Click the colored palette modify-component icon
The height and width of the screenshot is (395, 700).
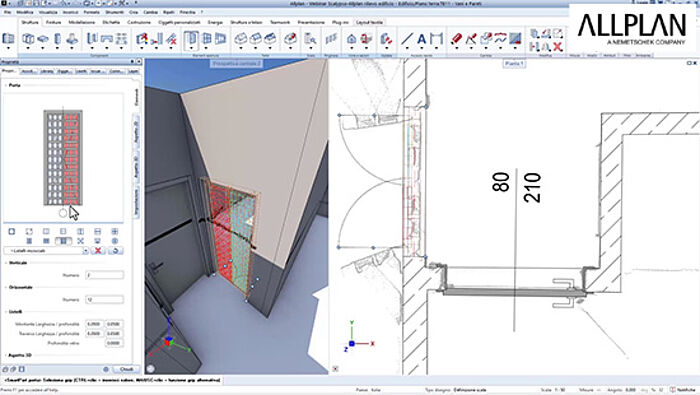(x=142, y=39)
